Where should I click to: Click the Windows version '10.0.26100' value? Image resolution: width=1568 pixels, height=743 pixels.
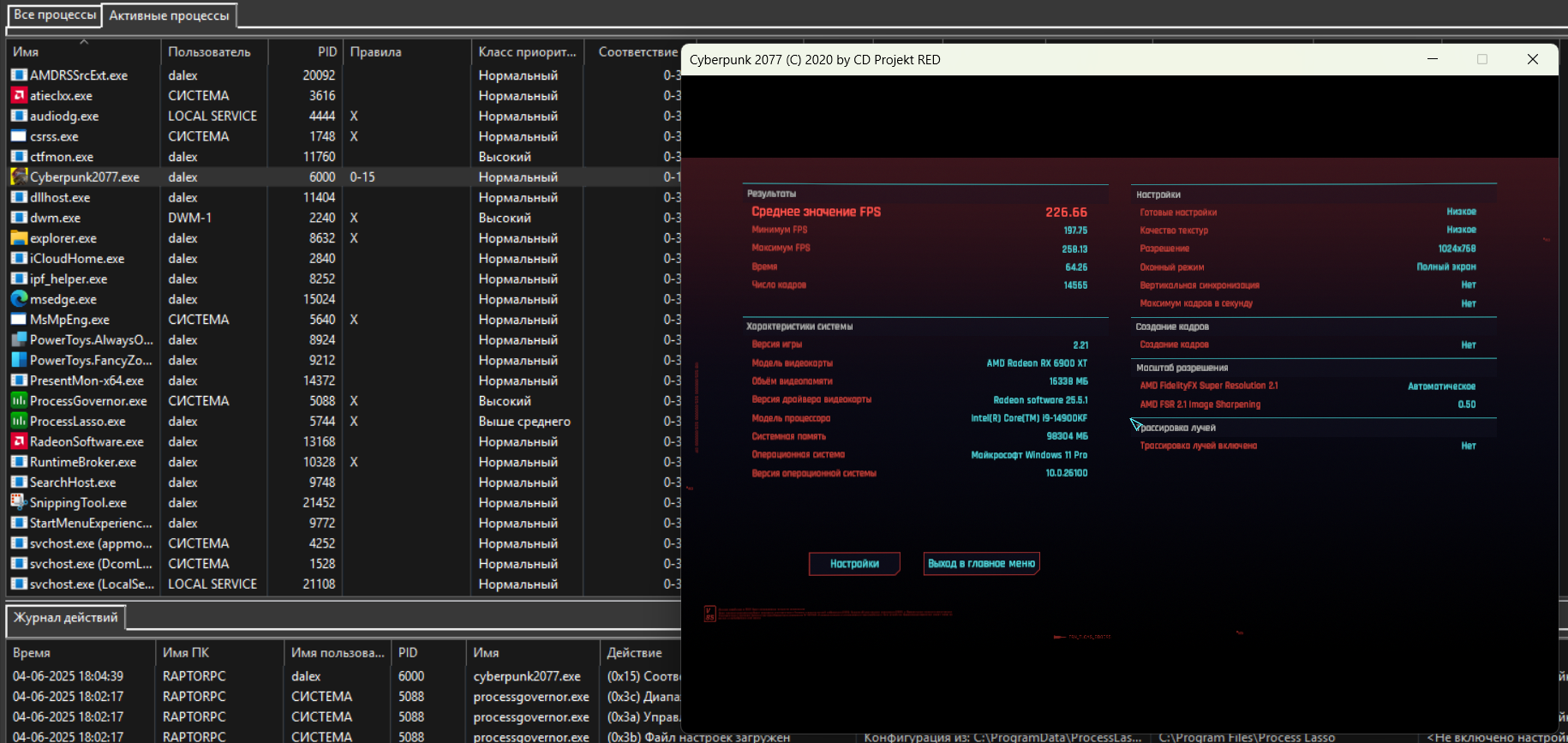click(1067, 473)
